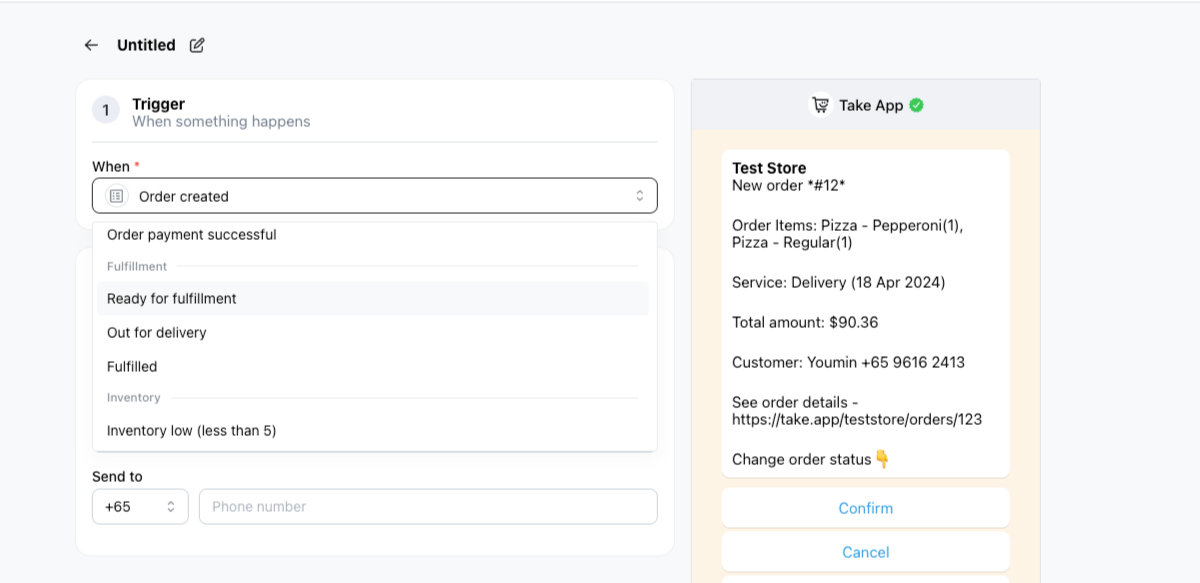Select Inventory low (less than 5)
The image size is (1200, 583).
[373, 431]
